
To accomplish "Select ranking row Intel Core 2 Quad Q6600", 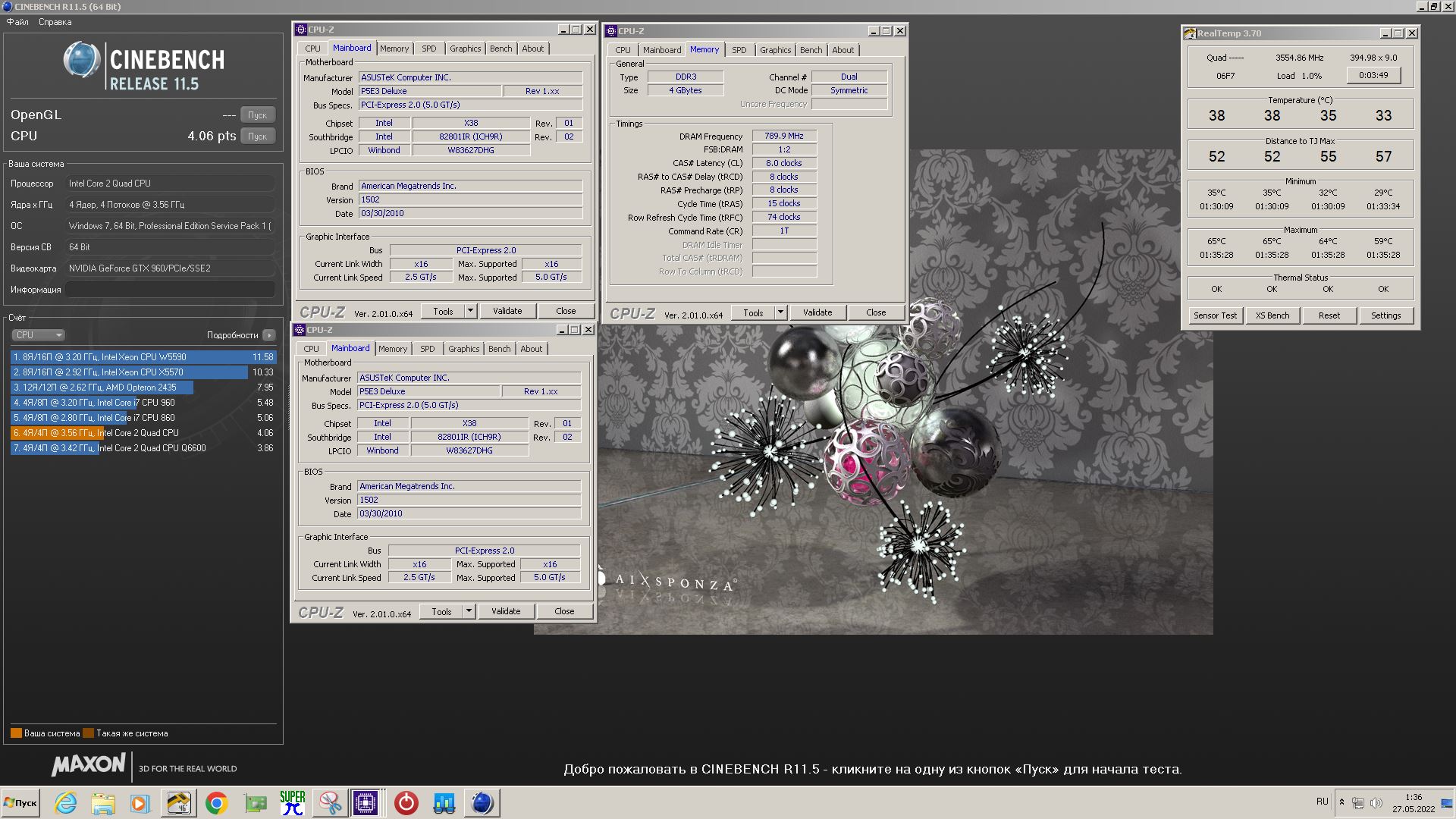I will (143, 448).
